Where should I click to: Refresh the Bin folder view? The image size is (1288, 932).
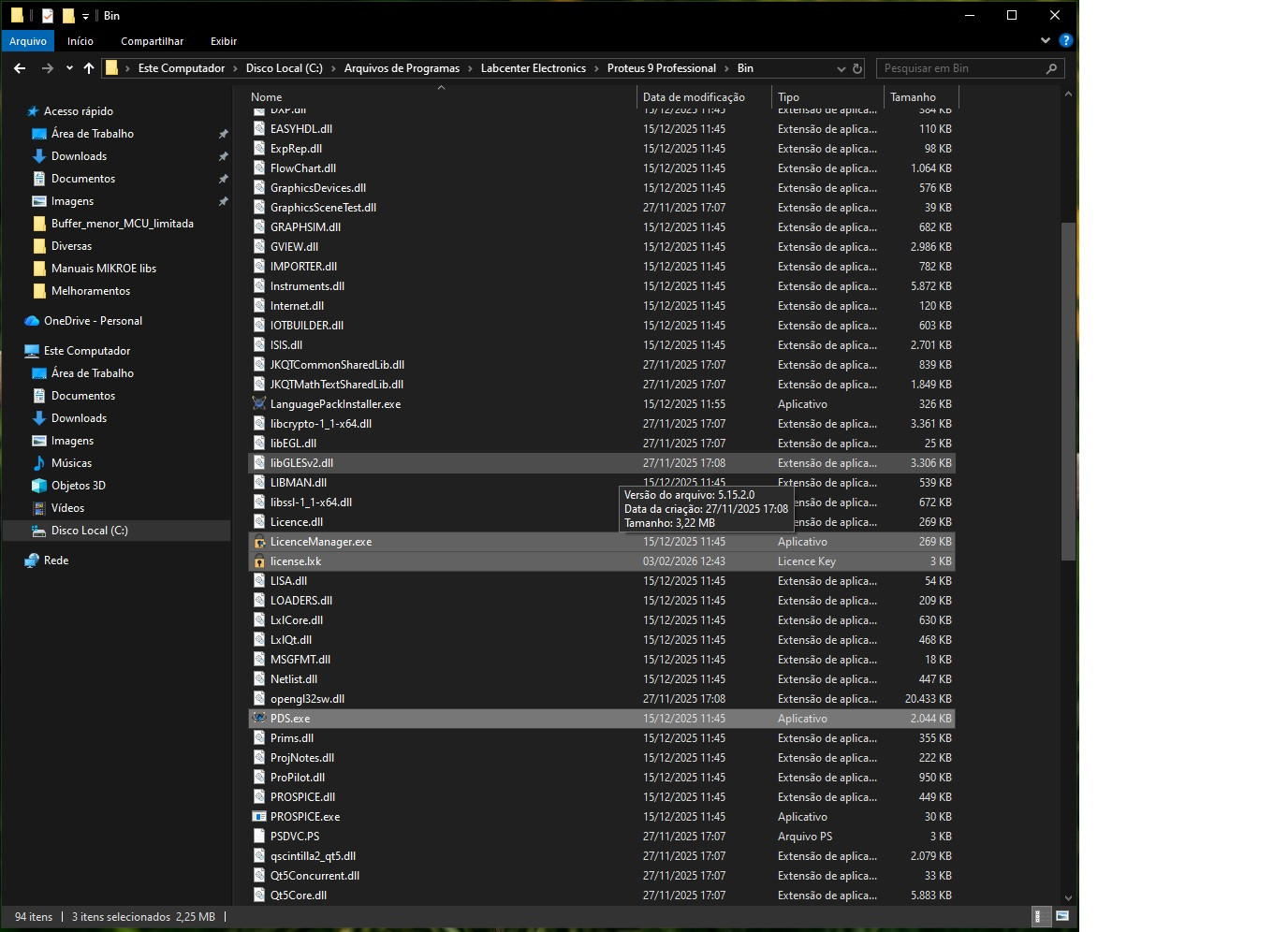(856, 68)
